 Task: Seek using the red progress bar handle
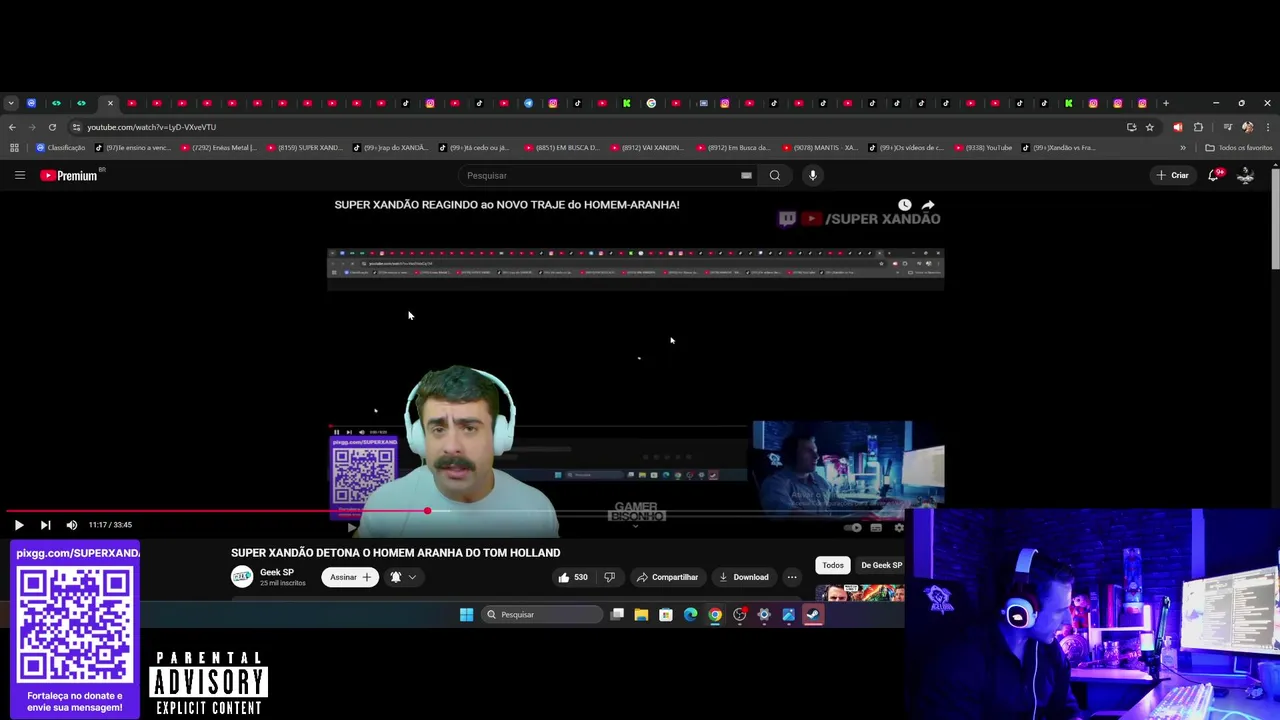pos(427,511)
